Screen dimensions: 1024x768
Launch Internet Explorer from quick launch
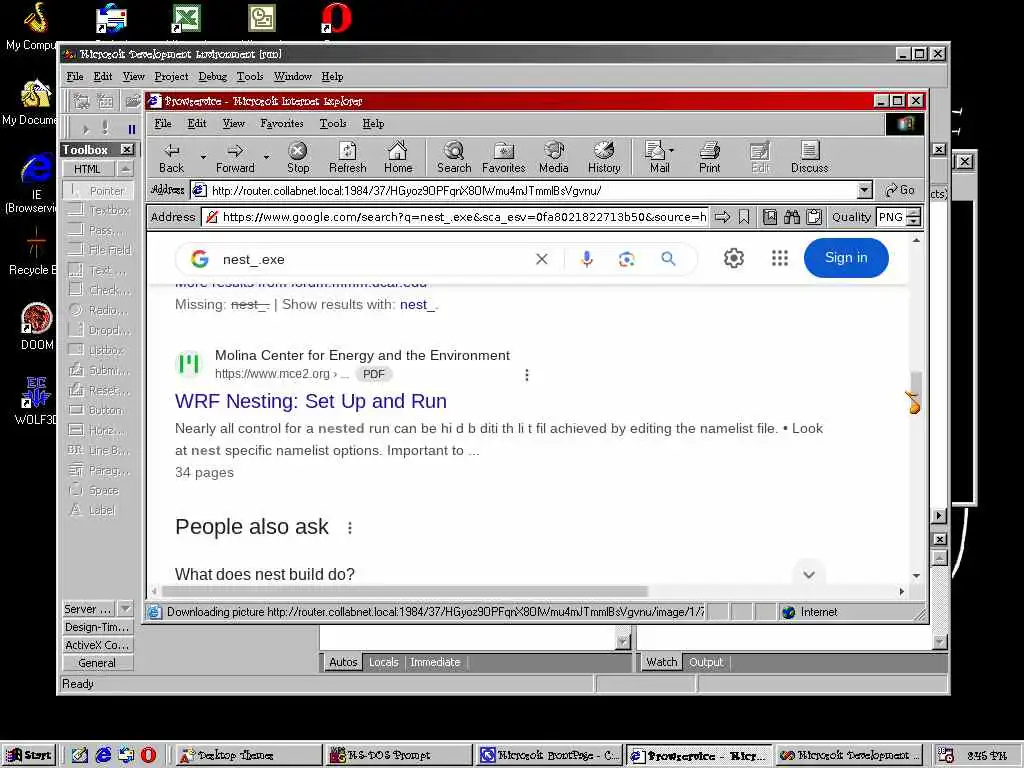[x=103, y=755]
